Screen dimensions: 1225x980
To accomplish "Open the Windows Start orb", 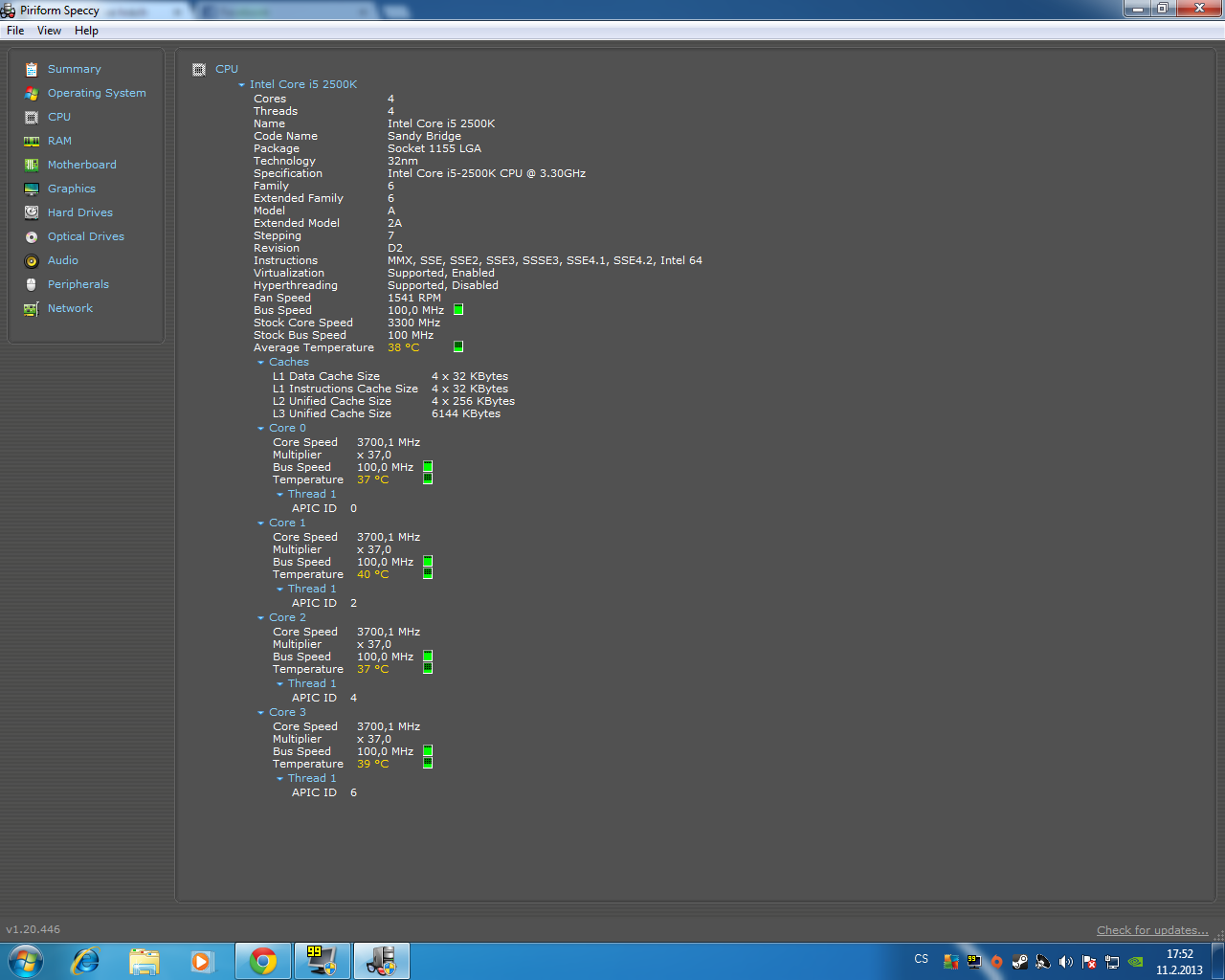I will (26, 961).
